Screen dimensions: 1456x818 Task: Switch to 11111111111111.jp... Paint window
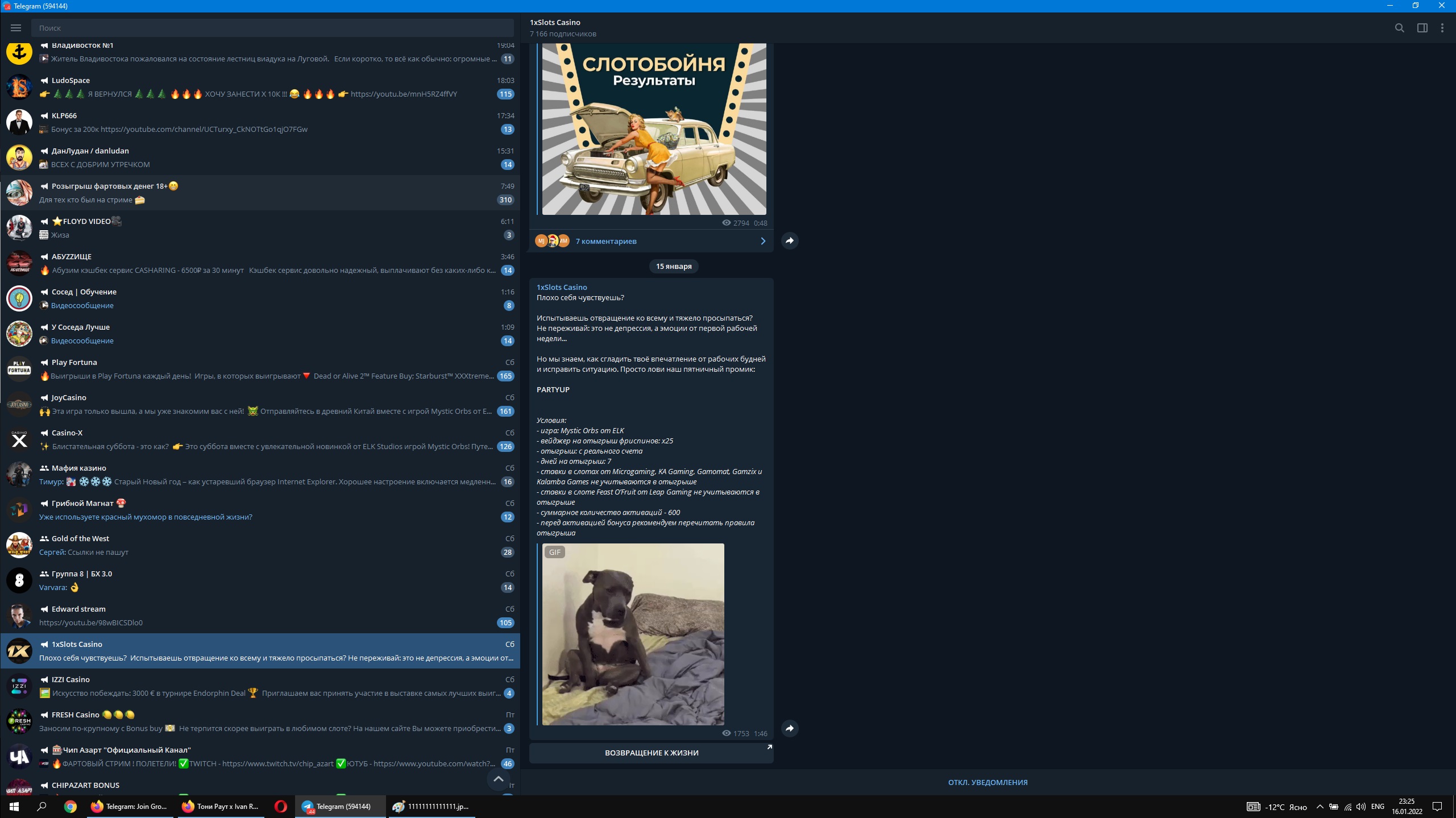coord(432,806)
